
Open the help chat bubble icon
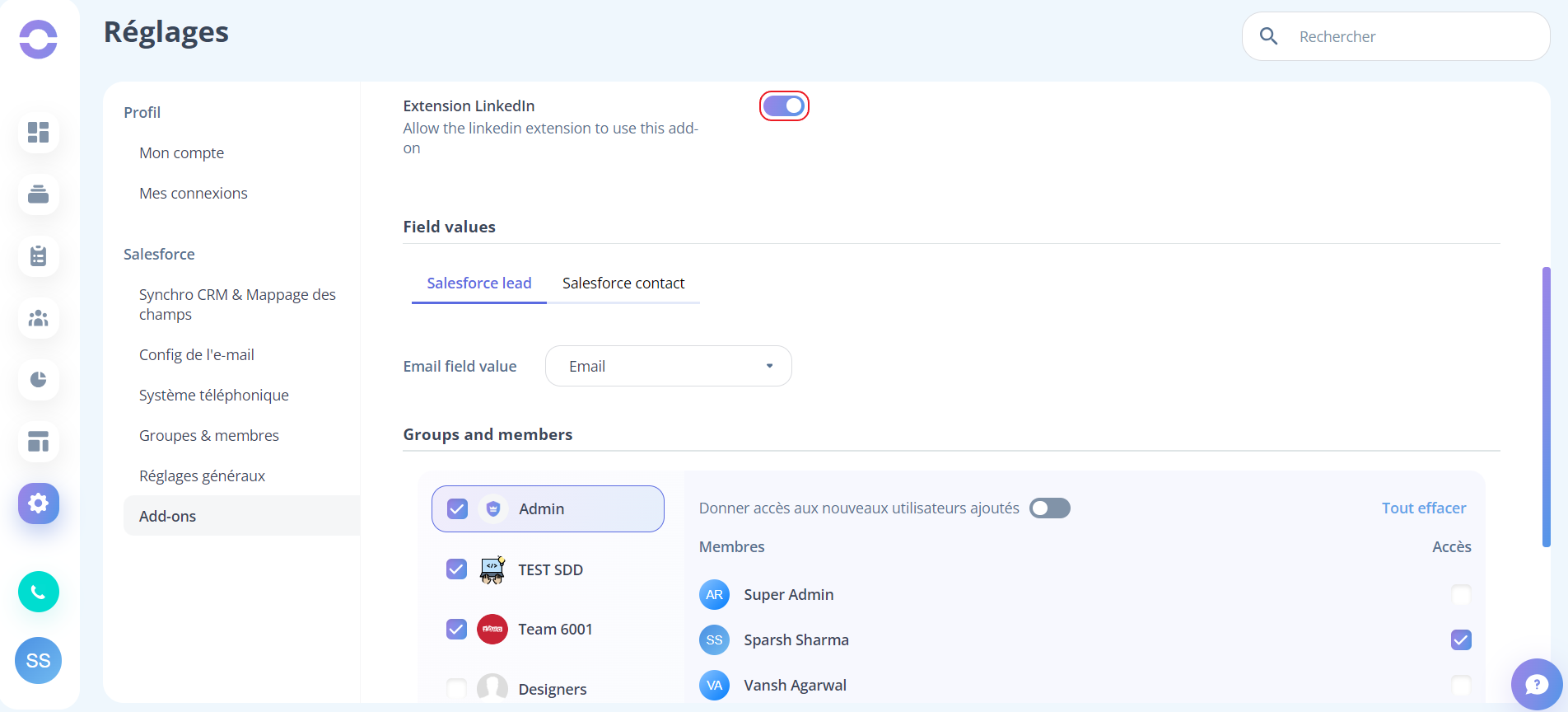click(x=1537, y=684)
